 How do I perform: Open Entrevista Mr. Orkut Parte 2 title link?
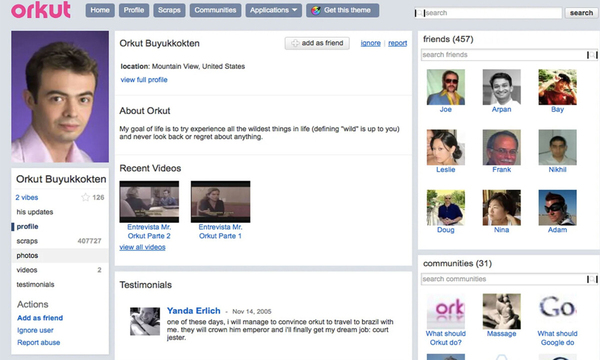click(149, 231)
